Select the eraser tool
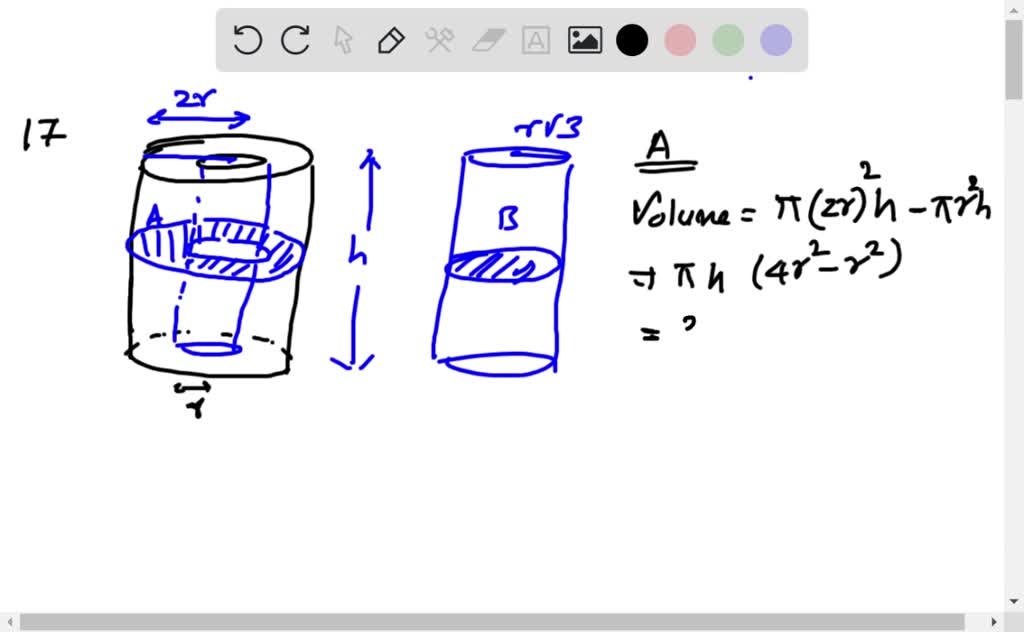 [487, 40]
